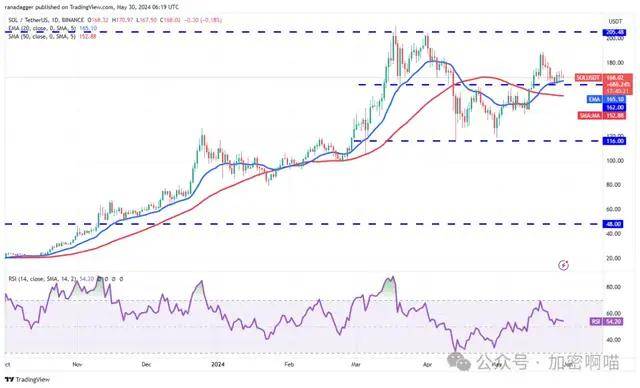Select the EMA (20, close) indicator legend
This screenshot has width=640, height=388.
(x=52, y=28)
